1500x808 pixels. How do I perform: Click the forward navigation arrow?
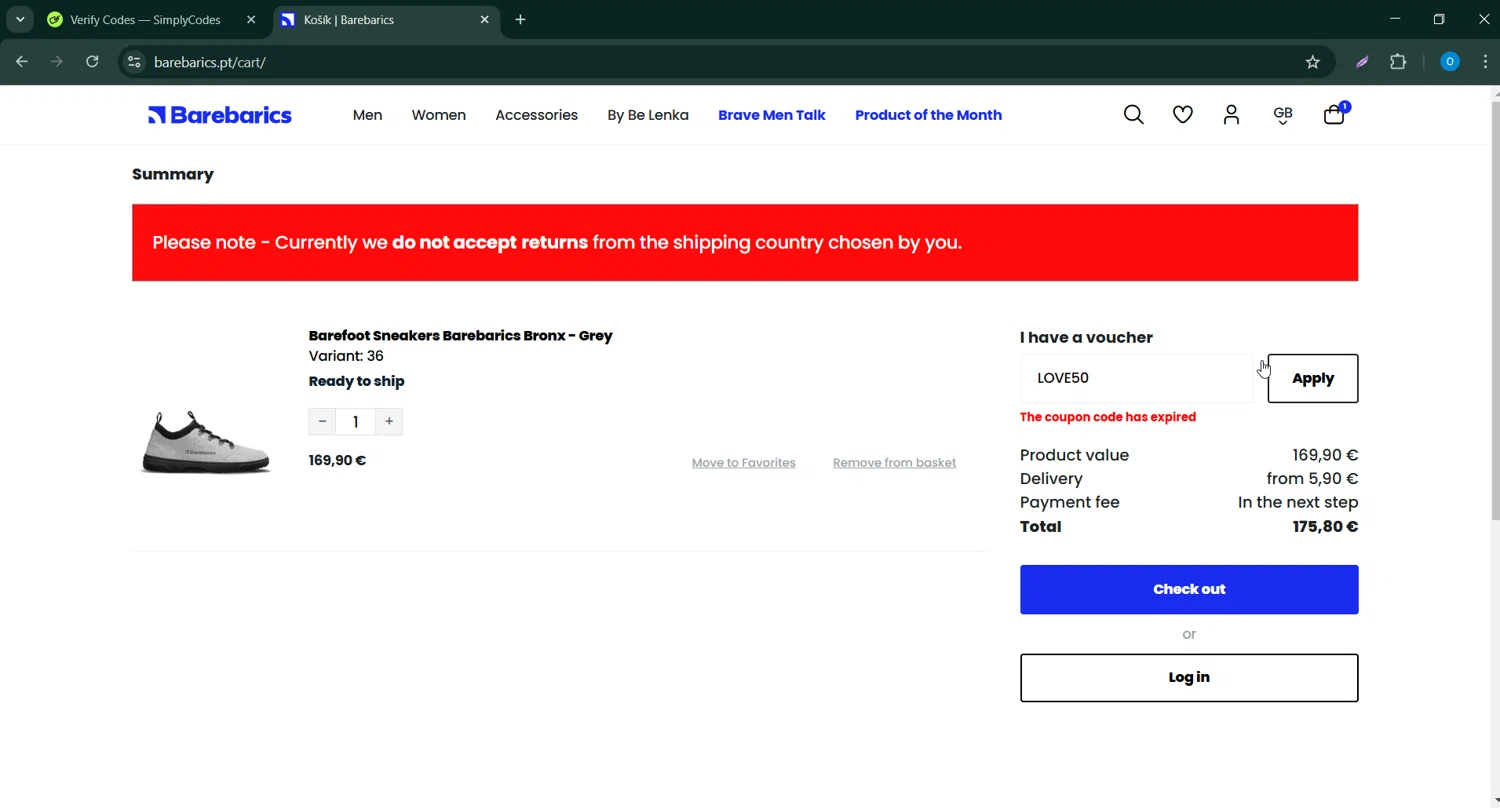[x=57, y=62]
